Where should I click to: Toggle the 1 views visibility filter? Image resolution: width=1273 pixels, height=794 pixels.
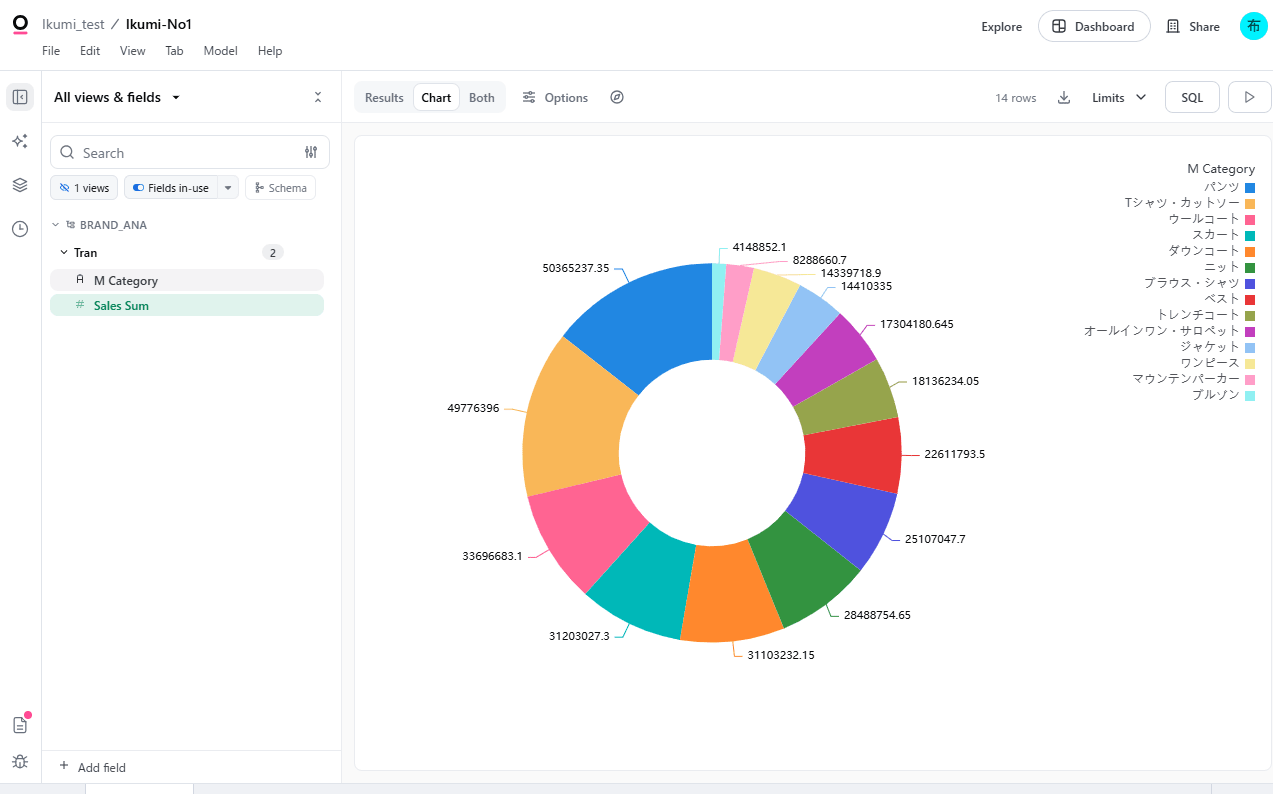click(x=84, y=188)
